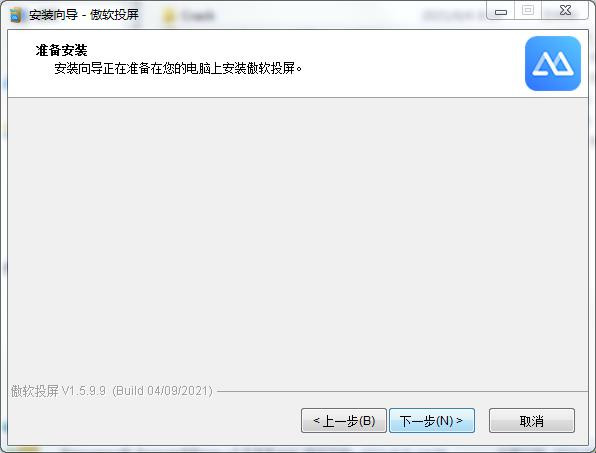Click the blurred folder icon behind the title bar
Image resolution: width=596 pixels, height=453 pixels.
click(x=168, y=16)
